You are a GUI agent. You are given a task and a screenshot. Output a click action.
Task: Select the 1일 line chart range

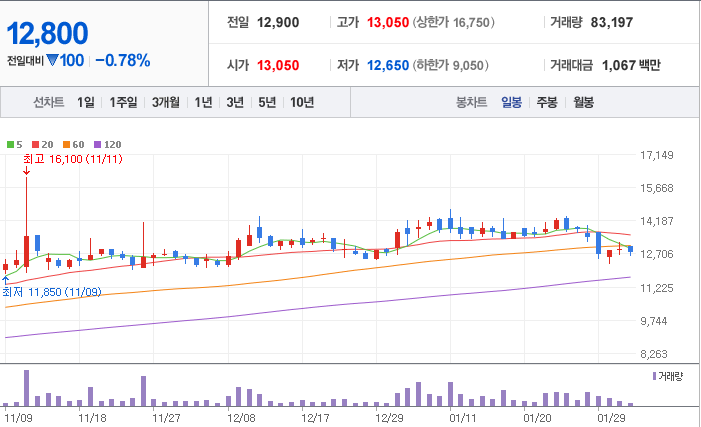85,102
